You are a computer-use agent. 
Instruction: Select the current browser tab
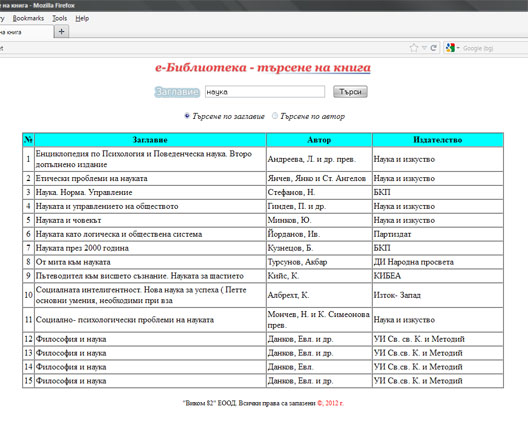coord(25,32)
